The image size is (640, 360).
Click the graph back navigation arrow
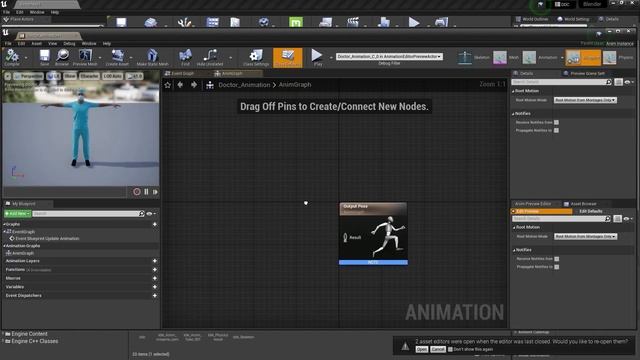[180, 84]
